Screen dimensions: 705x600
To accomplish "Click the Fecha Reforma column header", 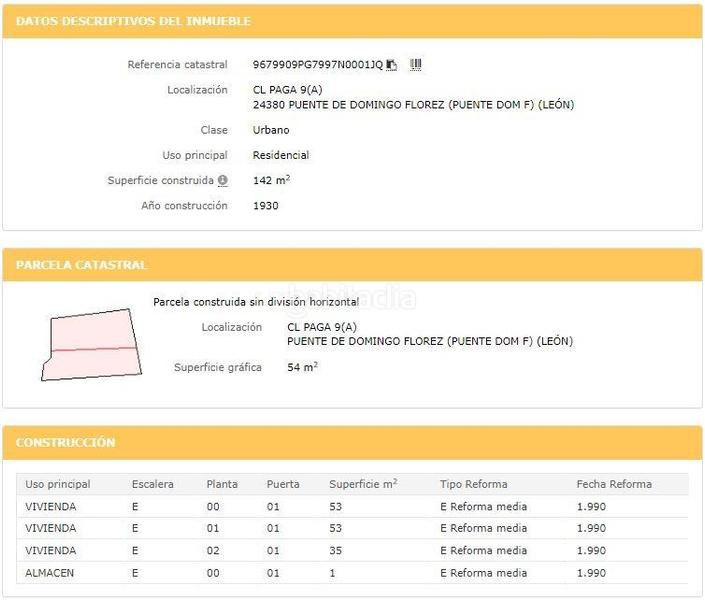I will [x=614, y=484].
